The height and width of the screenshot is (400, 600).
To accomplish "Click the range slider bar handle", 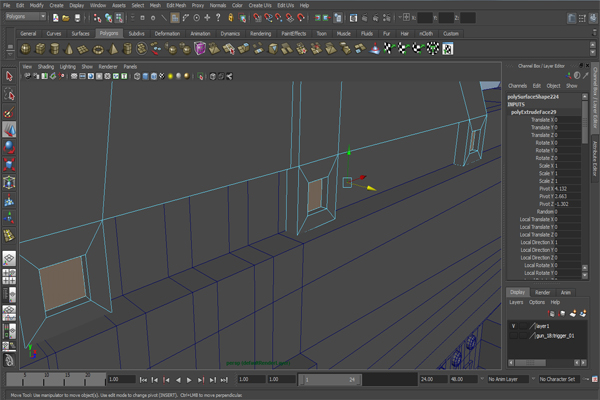I will pyautogui.click(x=330, y=380).
